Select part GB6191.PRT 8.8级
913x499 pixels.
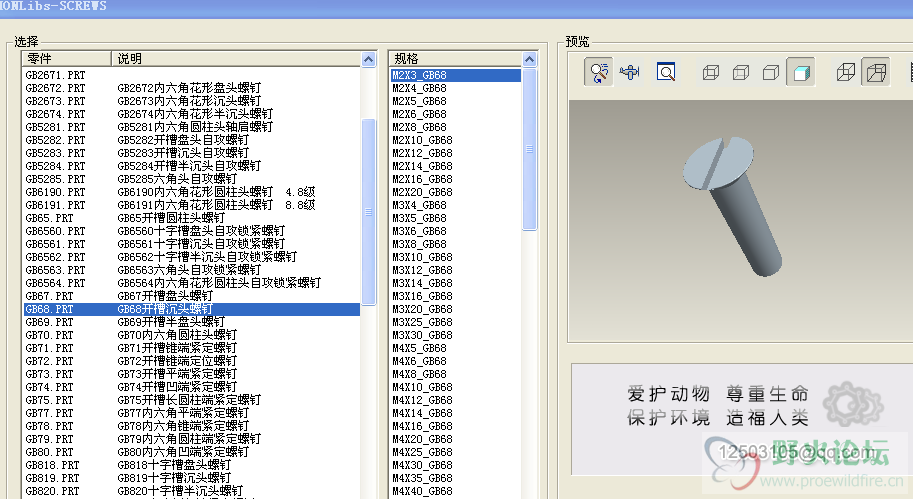pos(192,205)
